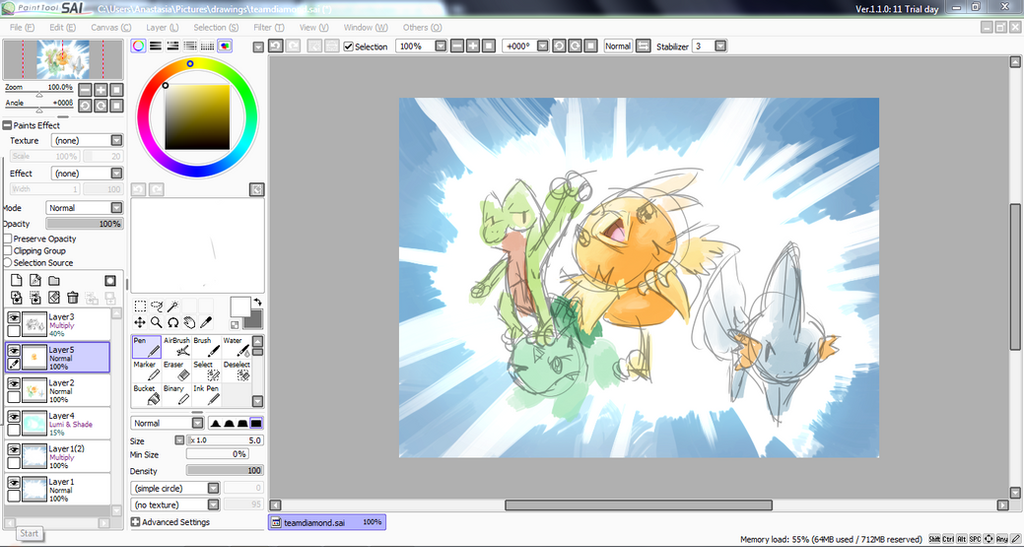Toggle the swatches panel icon

coord(207,46)
